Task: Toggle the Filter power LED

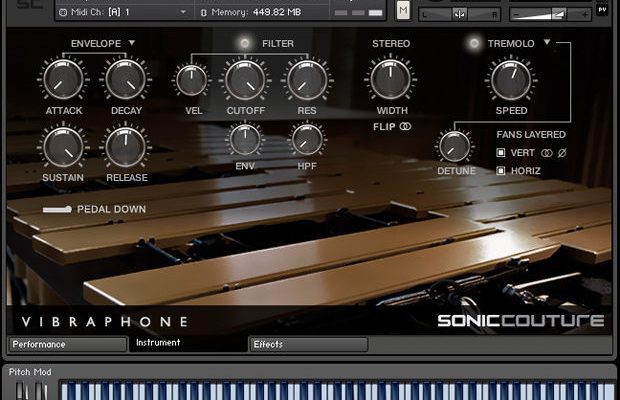Action: point(244,44)
